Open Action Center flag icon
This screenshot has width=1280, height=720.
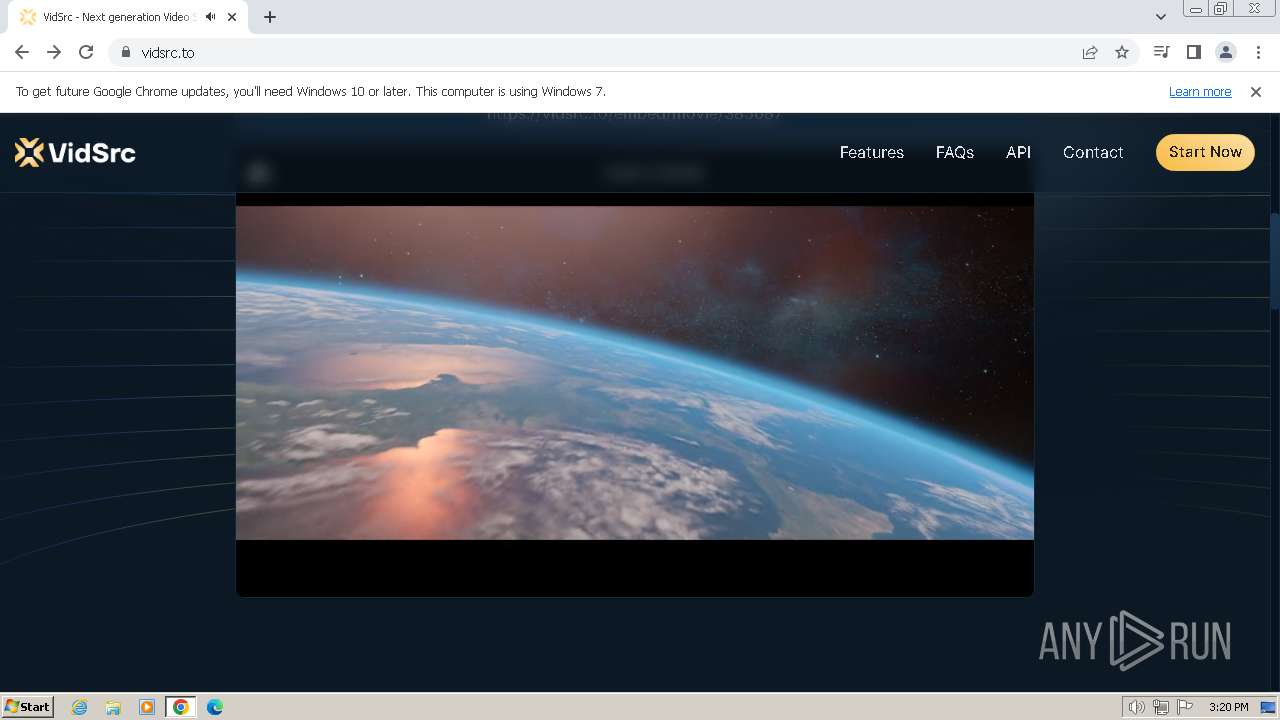tap(1185, 707)
